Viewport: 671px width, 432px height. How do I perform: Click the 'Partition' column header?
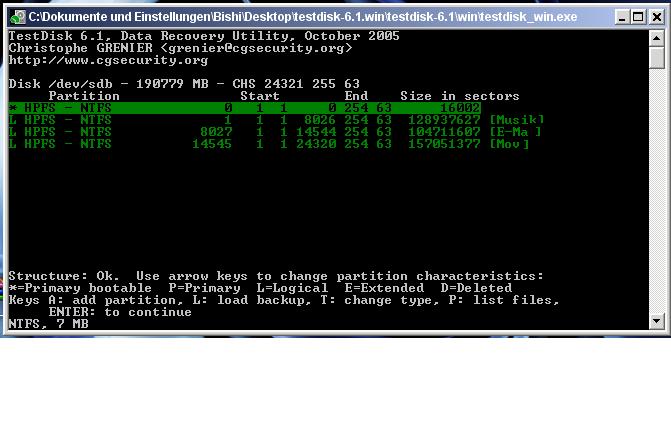[x=84, y=96]
